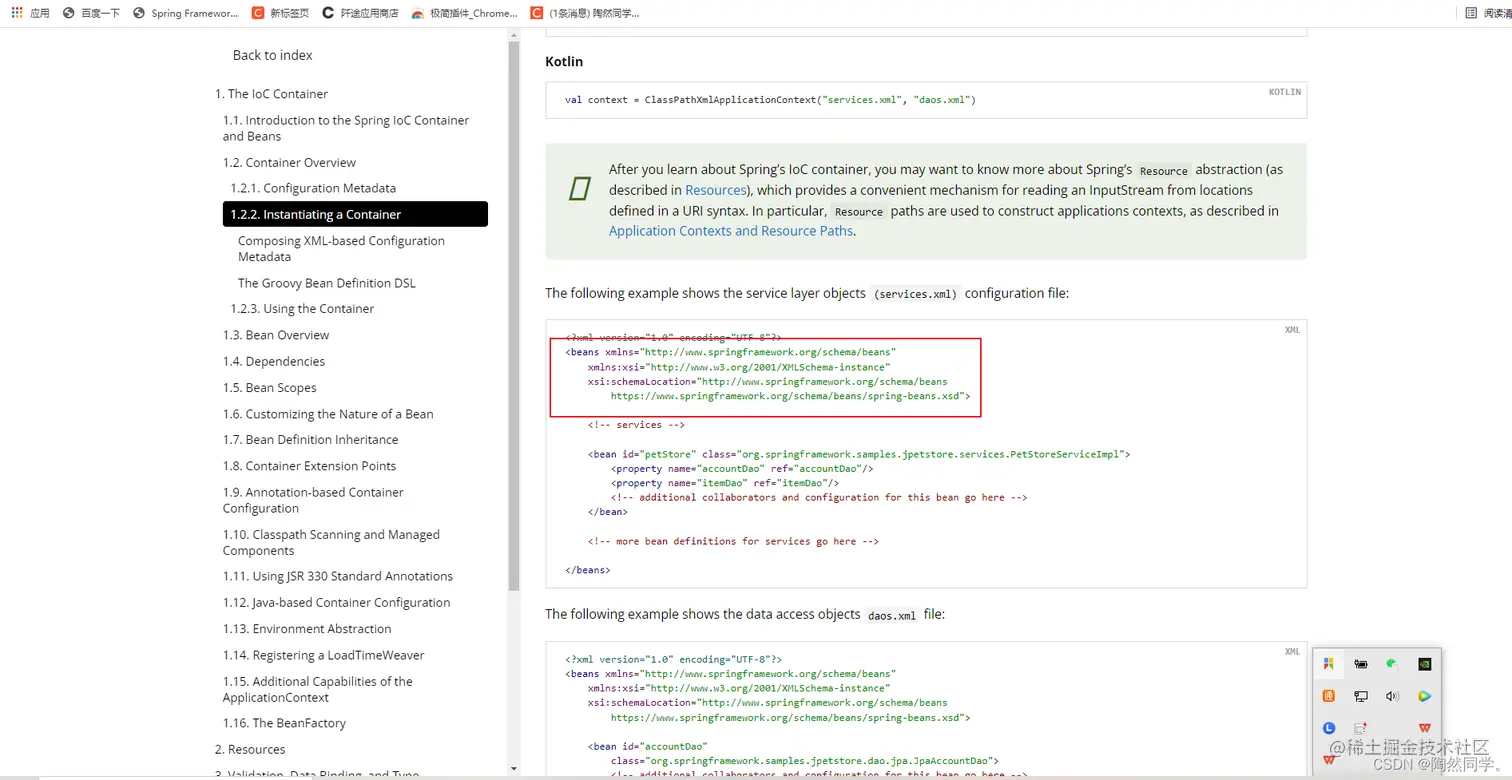
Task: Open 1.7. Bean Definition Inheritance
Action: 310,440
